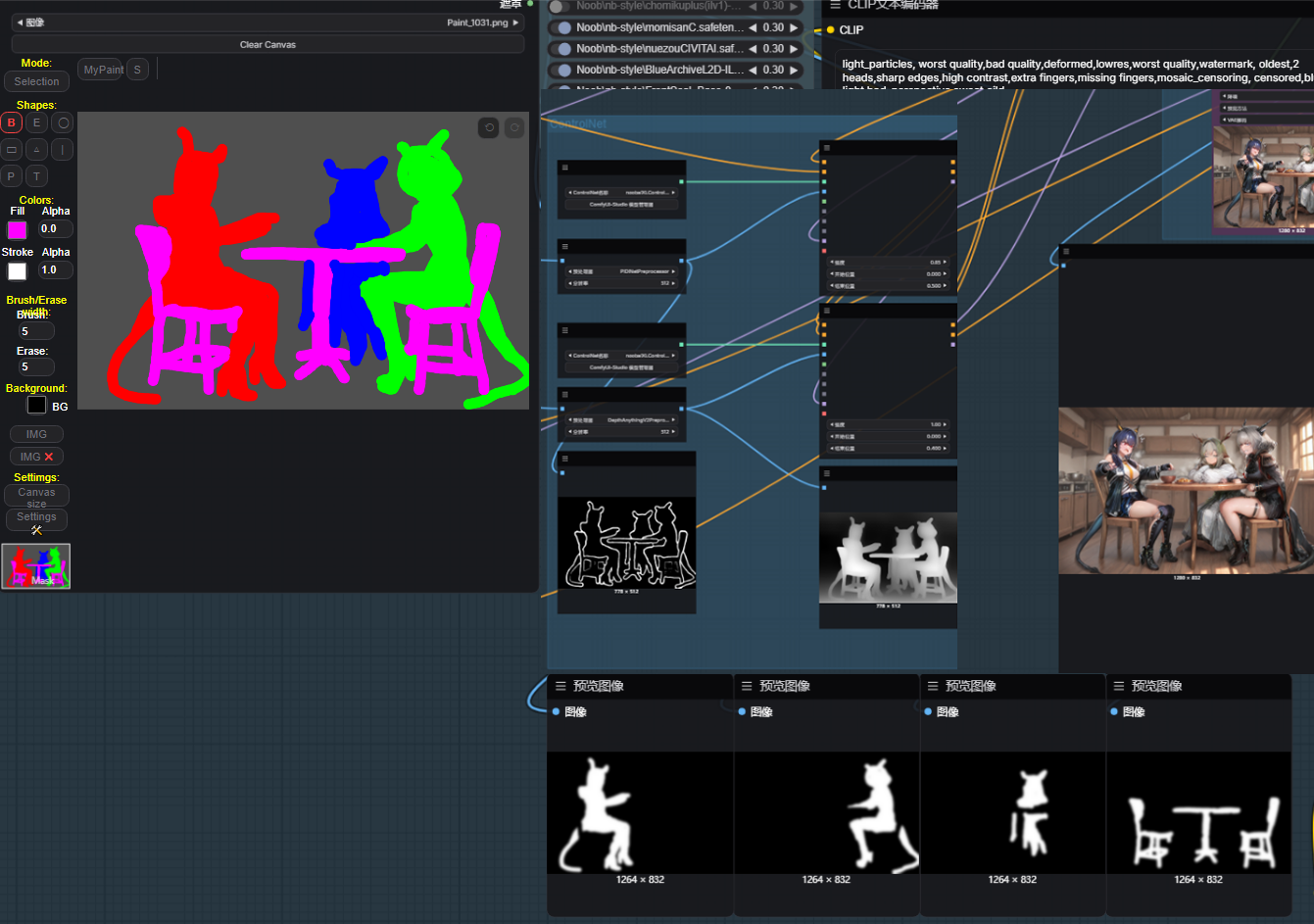Screen dimensions: 1314x924
Task: Open the CLIP文本编码器 node menu
Action: [835, 5]
